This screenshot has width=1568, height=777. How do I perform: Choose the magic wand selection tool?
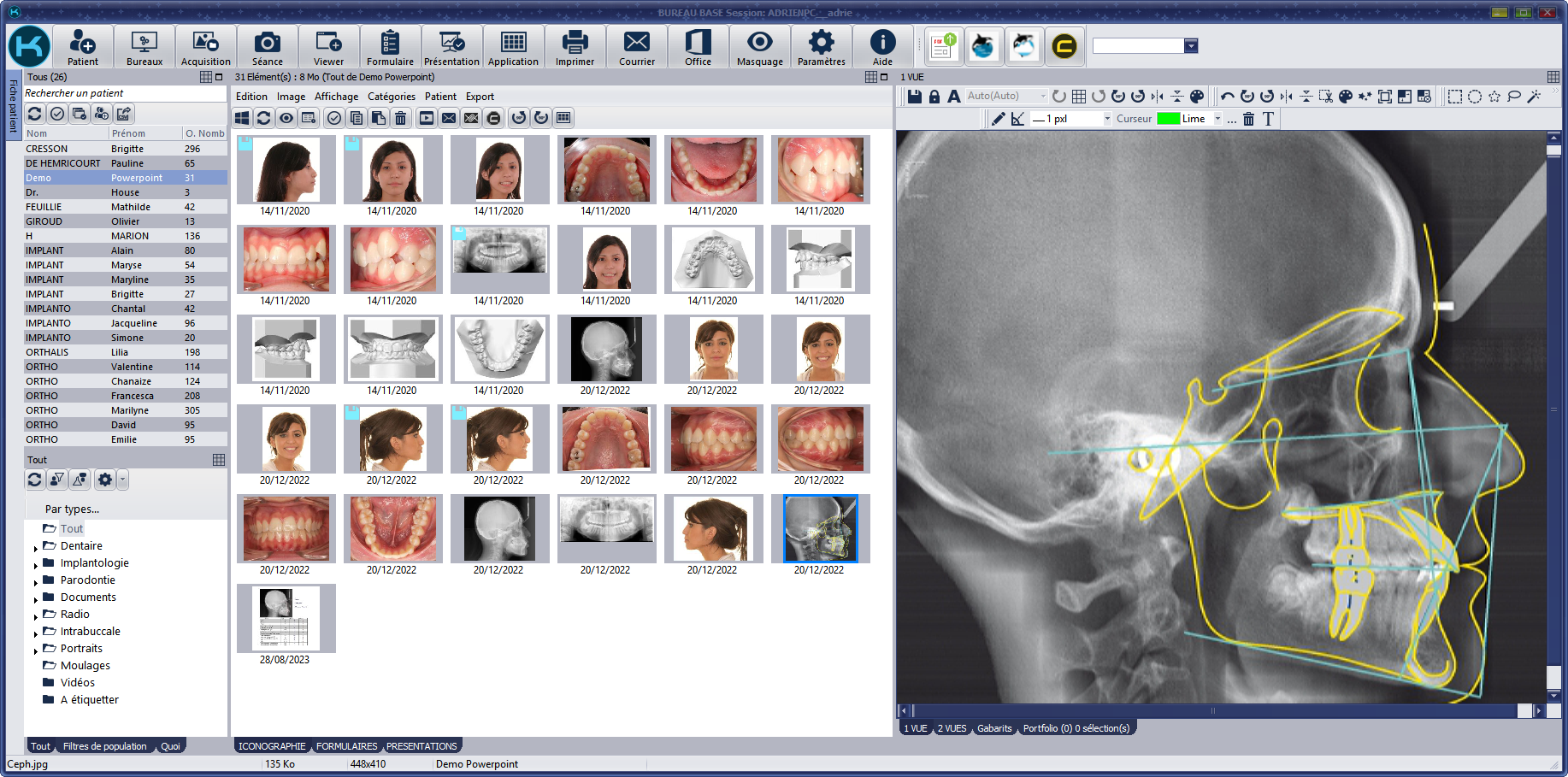click(1534, 97)
